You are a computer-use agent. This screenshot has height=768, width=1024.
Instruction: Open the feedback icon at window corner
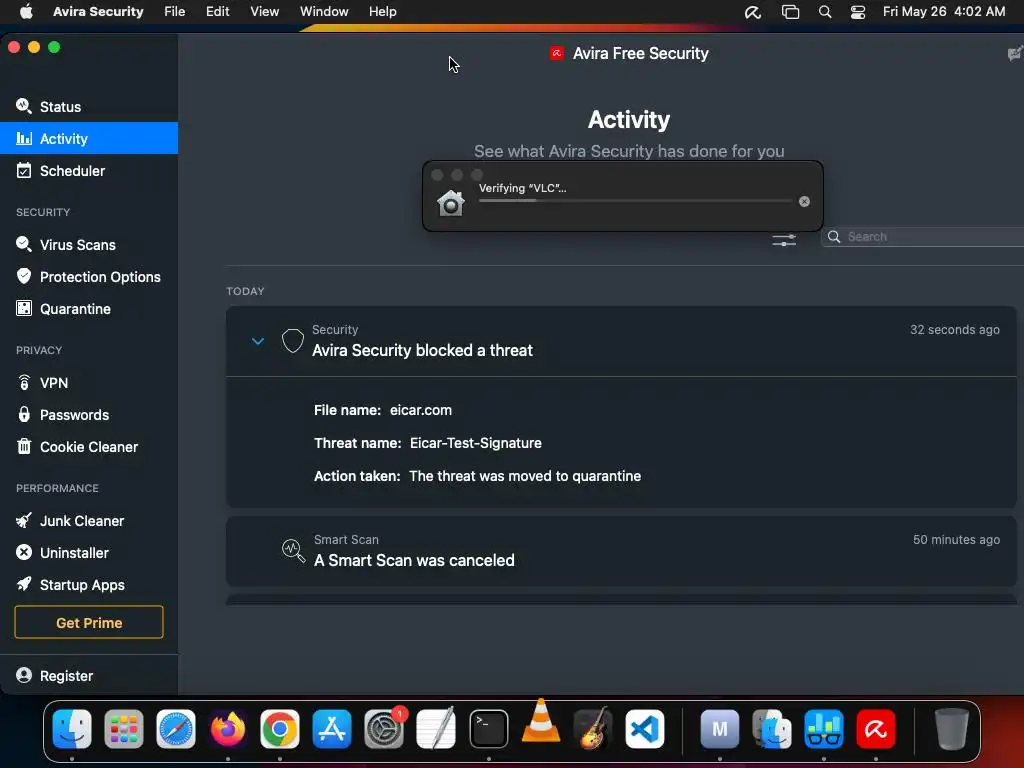tap(1016, 54)
